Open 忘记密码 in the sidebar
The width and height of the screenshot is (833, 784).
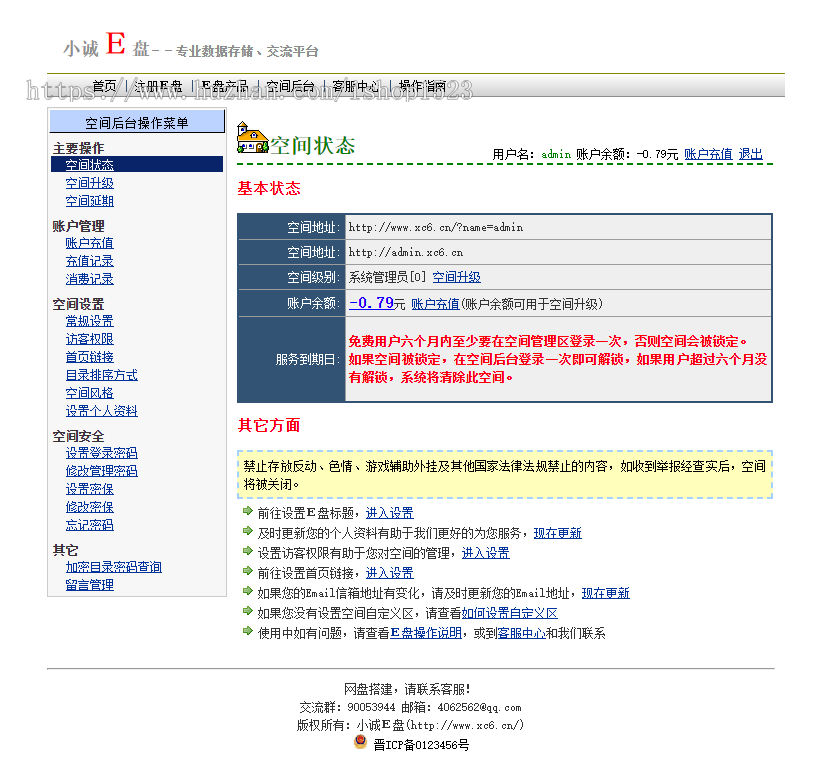(x=89, y=525)
